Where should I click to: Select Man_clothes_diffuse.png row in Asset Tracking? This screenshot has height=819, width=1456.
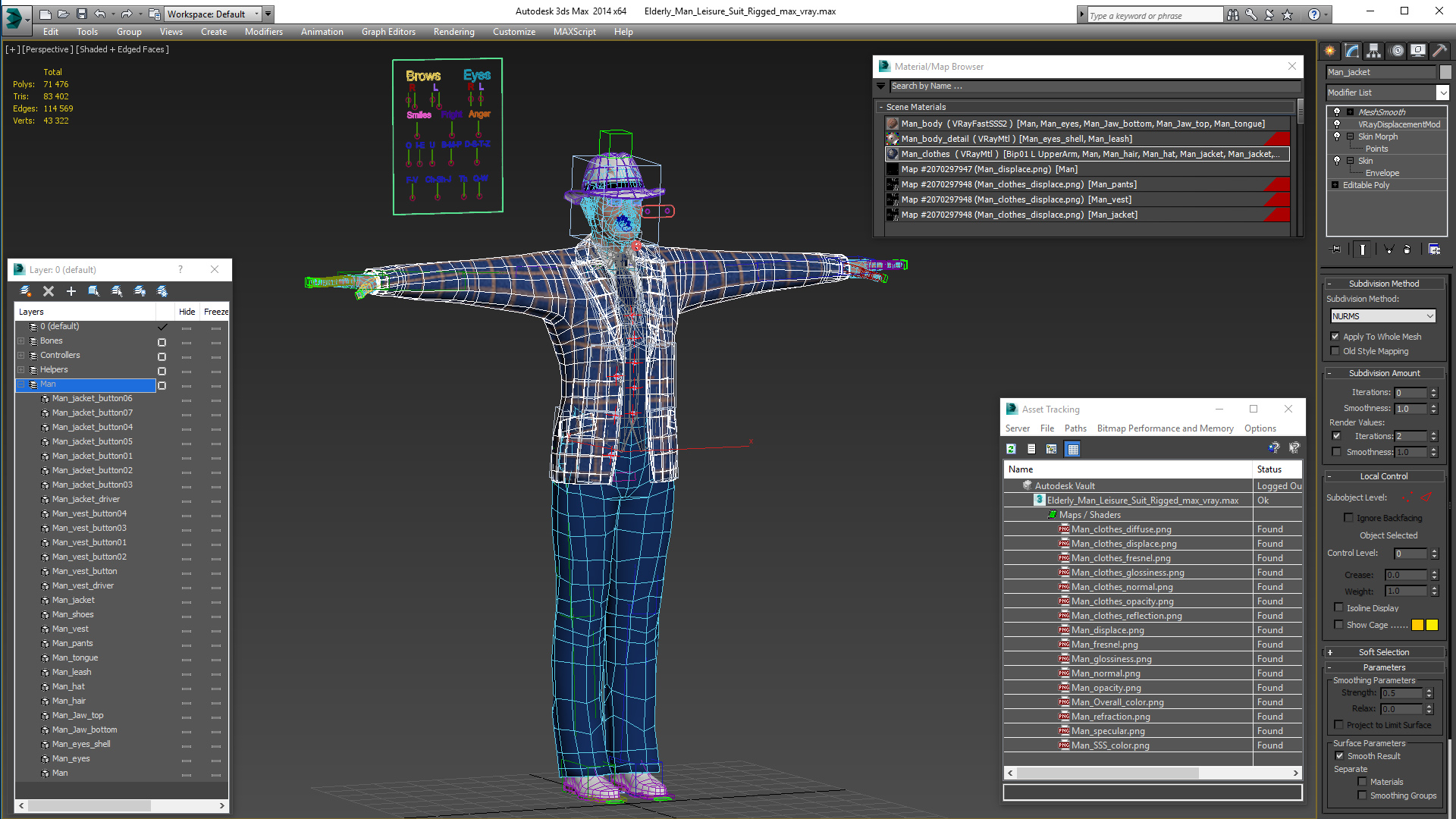point(1153,529)
